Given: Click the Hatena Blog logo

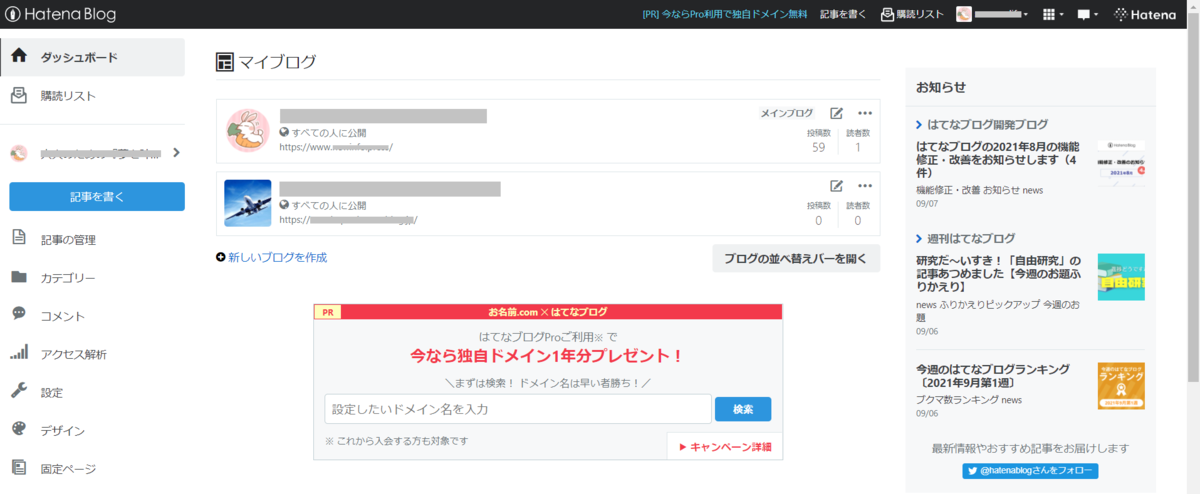Looking at the screenshot, I should tap(60, 14).
